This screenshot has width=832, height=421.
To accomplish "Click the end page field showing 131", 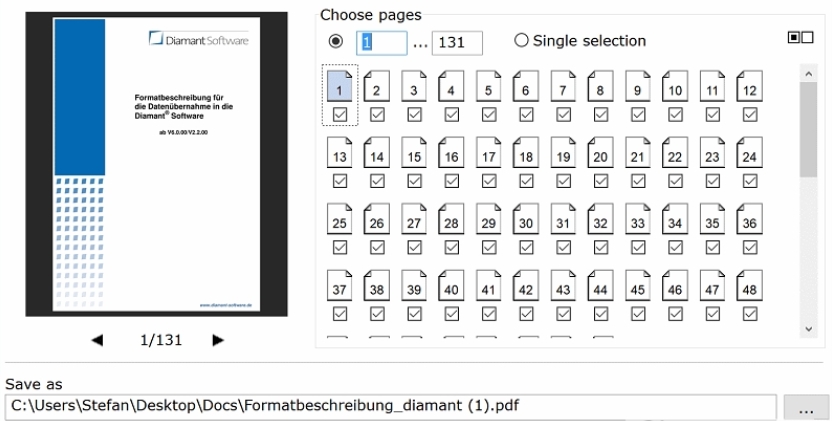I will 457,43.
